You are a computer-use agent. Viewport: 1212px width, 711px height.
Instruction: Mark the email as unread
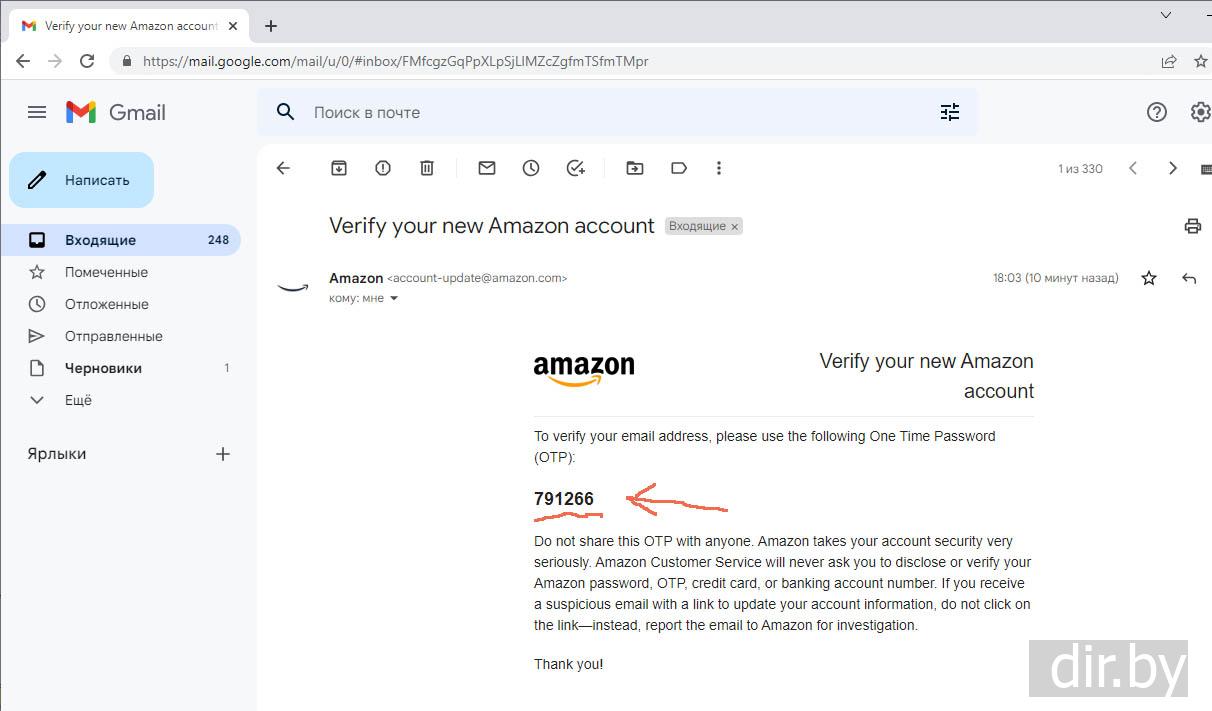click(x=487, y=168)
